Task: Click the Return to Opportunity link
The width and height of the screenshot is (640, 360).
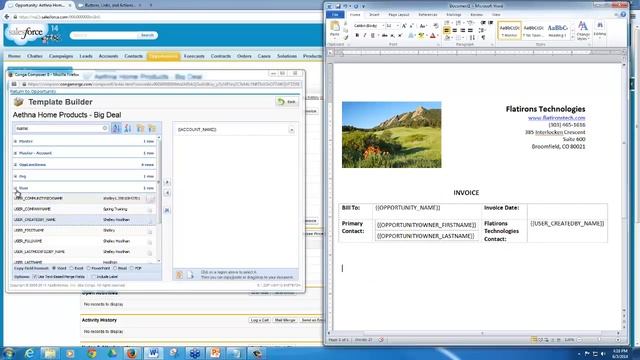Action: tap(33, 91)
